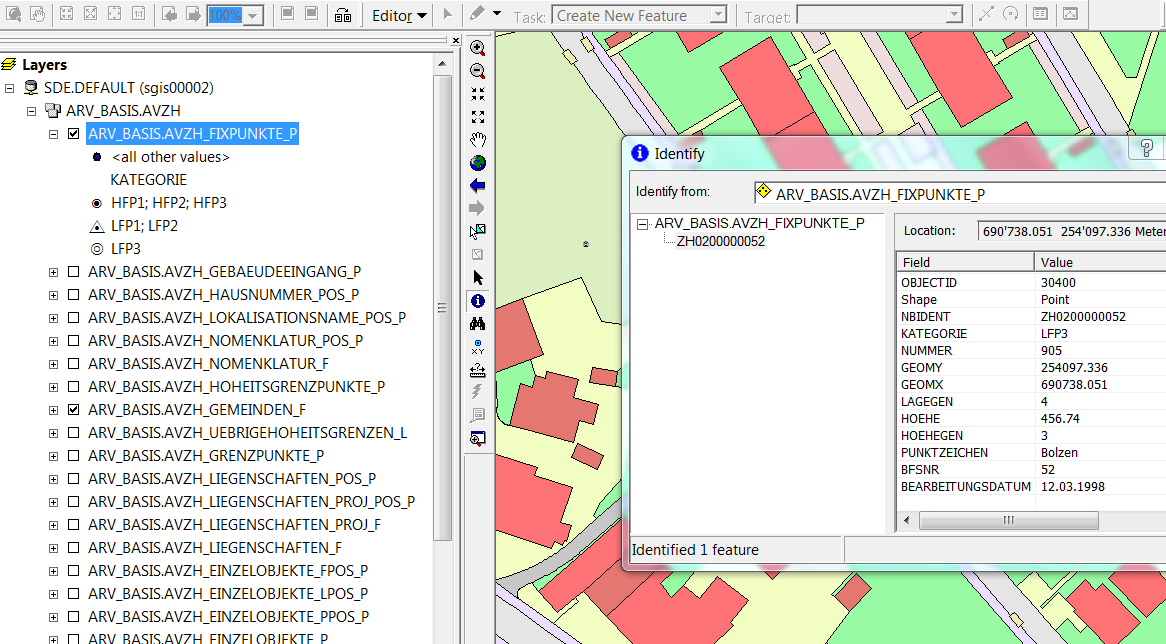Viewport: 1166px width, 644px height.
Task: Collapse the SDE.DEFAULT data frame node
Action: pos(9,88)
